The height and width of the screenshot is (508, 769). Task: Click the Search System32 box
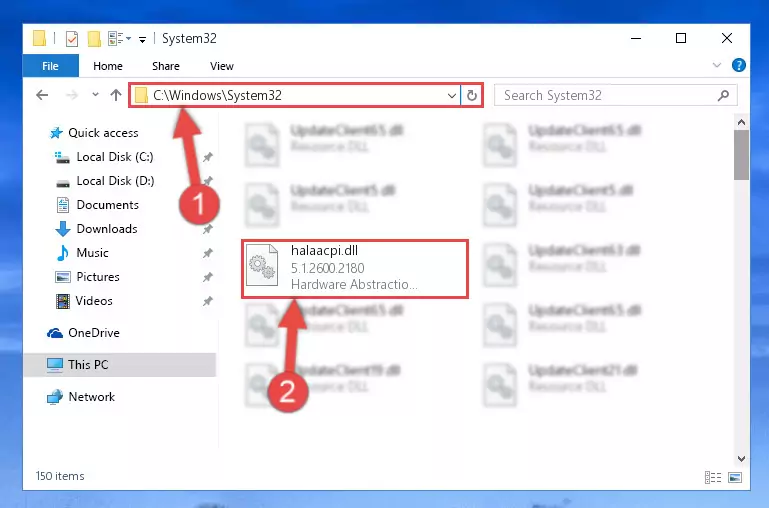tap(615, 95)
